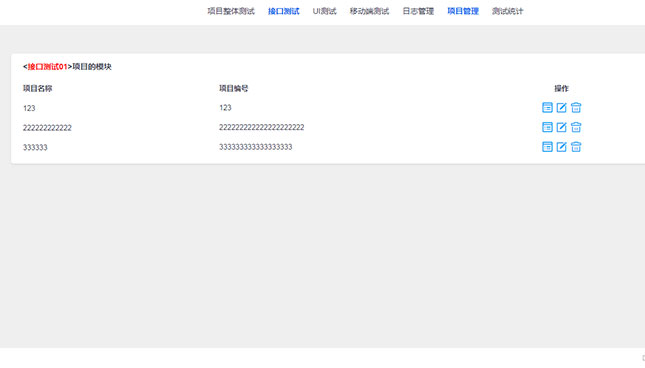The height and width of the screenshot is (368, 645).
Task: Click the 项目名称 column header
Action: coord(37,88)
